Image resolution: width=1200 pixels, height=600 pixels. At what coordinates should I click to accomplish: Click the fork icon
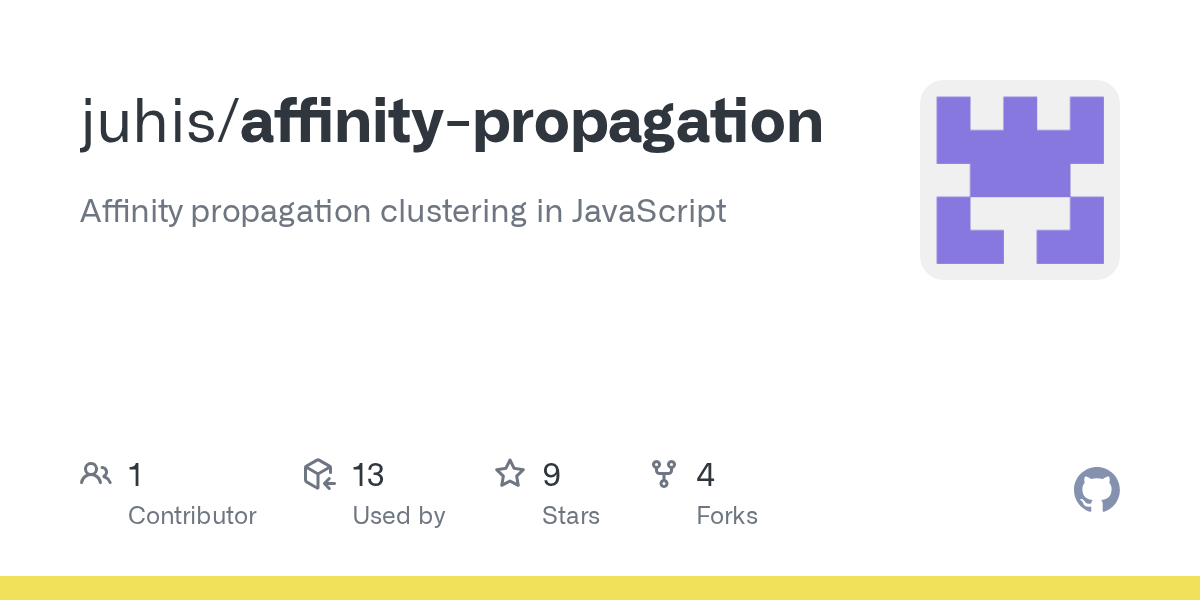[x=664, y=474]
